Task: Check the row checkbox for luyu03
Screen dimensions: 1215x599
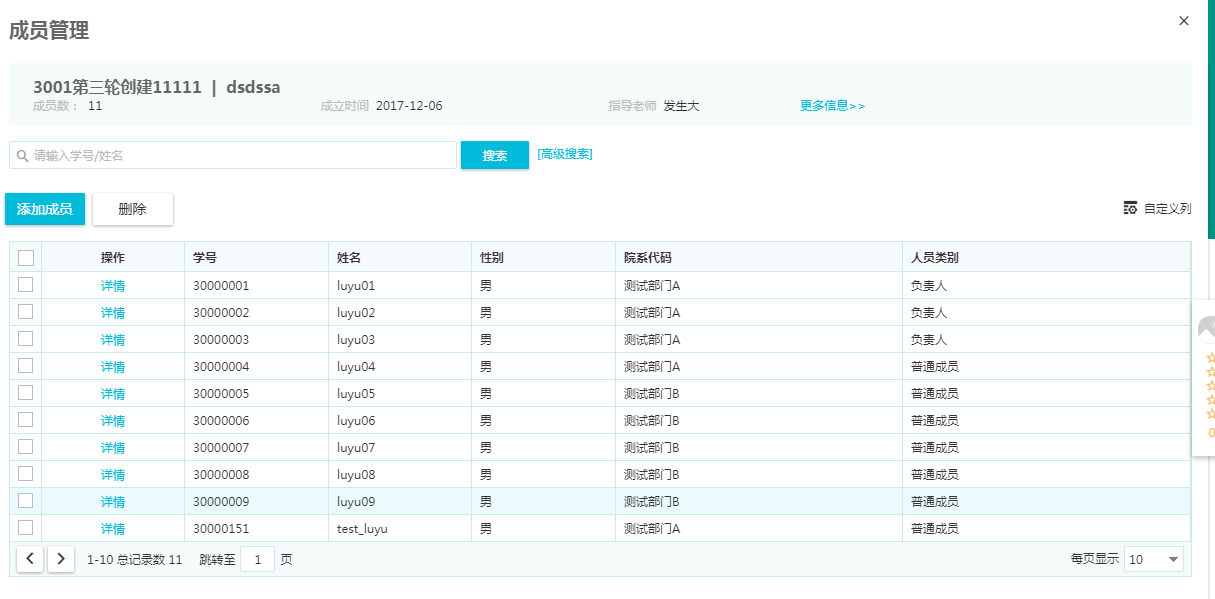Action: click(x=26, y=339)
